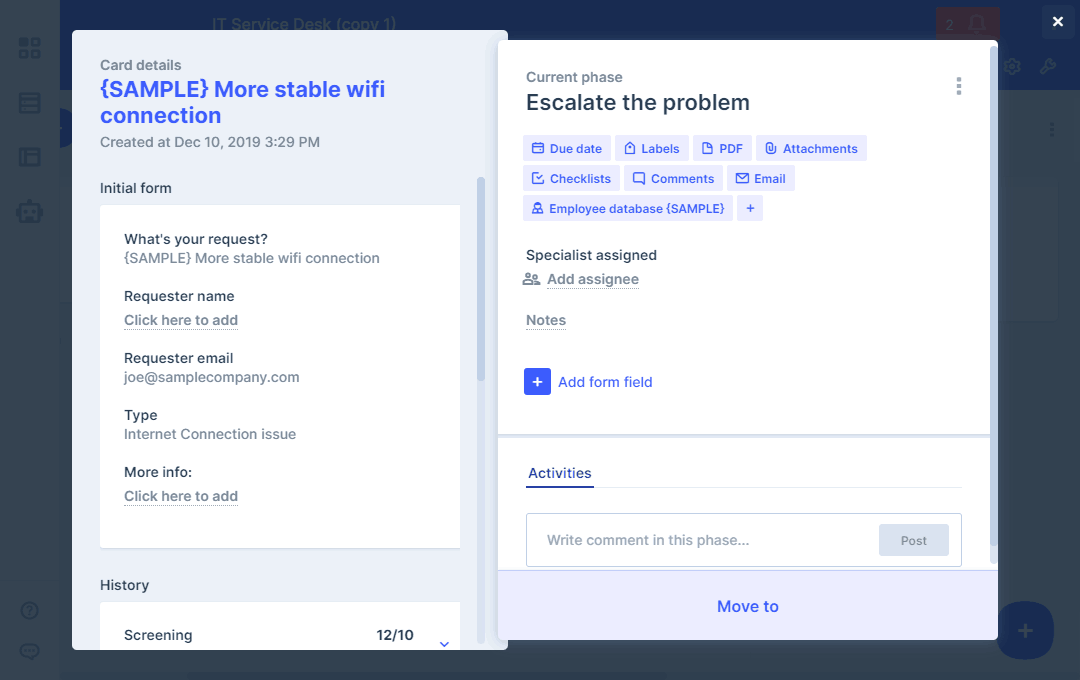Open the Email envelope button
This screenshot has width=1080, height=680.
[760, 179]
